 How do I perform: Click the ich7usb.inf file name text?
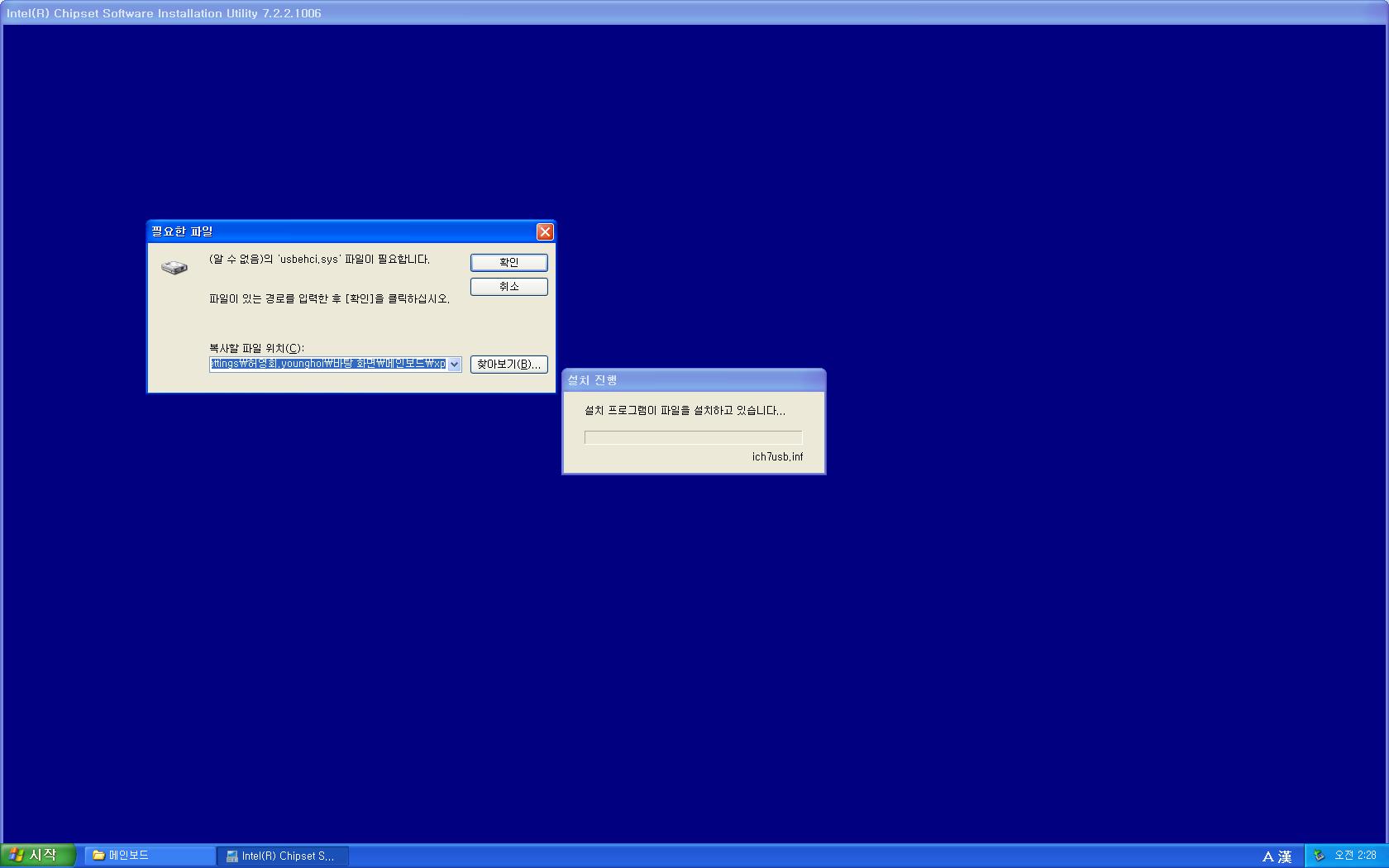pyautogui.click(x=777, y=456)
